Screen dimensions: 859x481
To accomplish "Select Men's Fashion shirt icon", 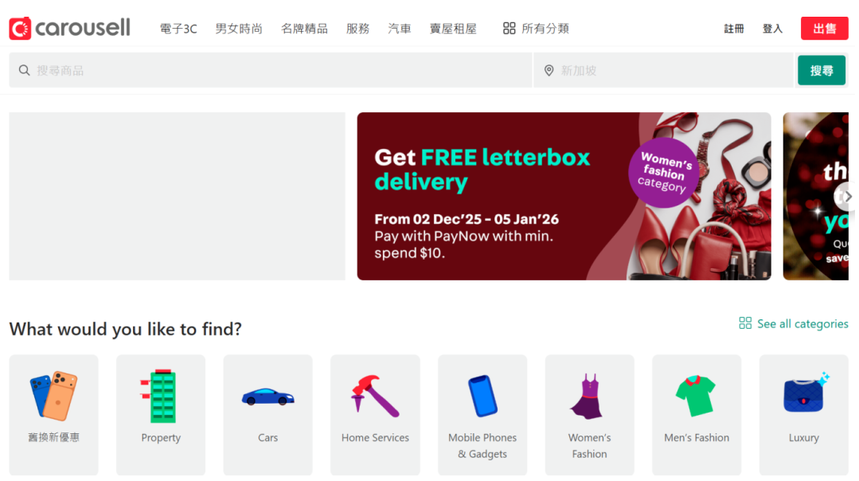I will pos(696,396).
